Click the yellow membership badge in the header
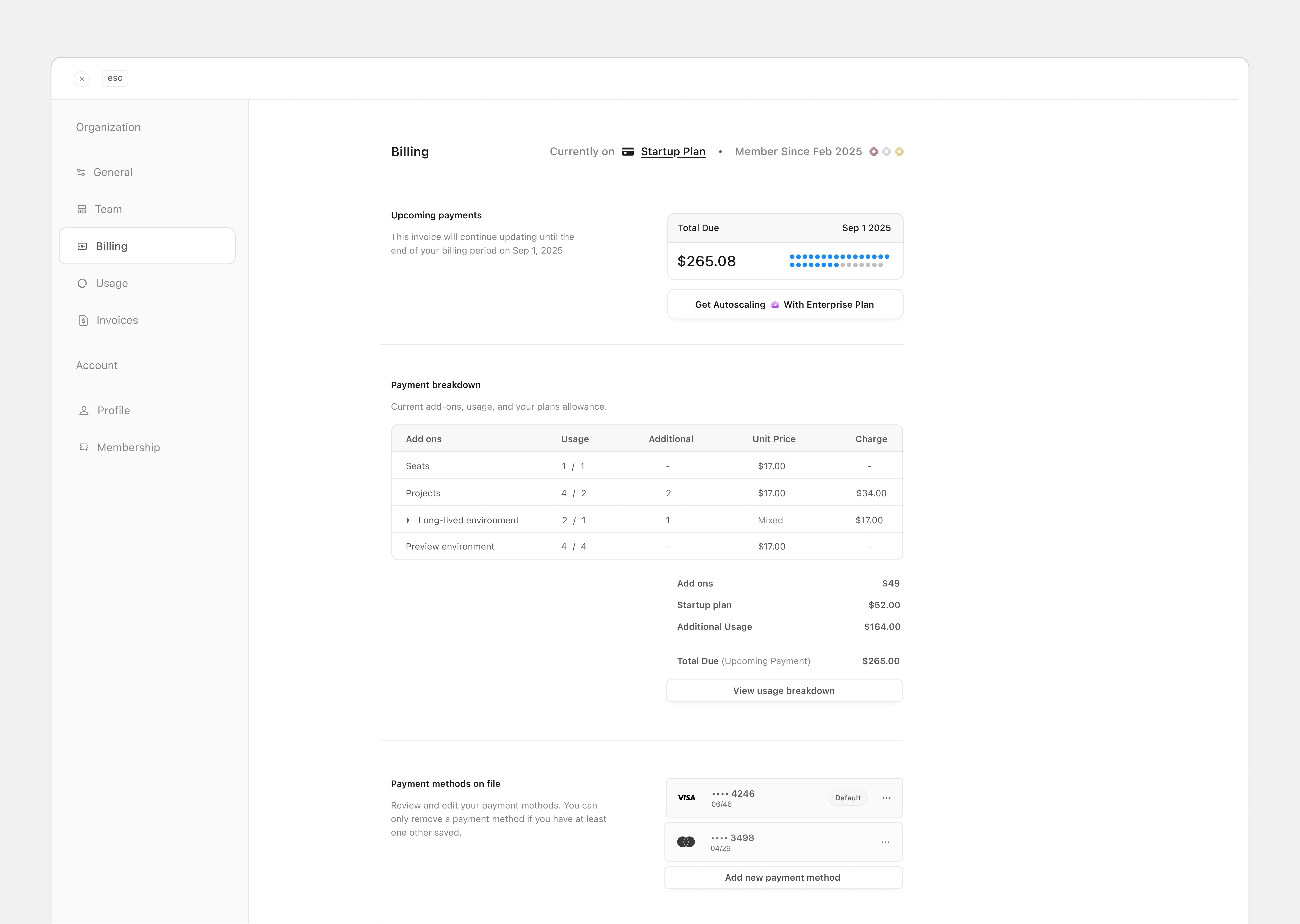Viewport: 1300px width, 924px height. [x=899, y=152]
